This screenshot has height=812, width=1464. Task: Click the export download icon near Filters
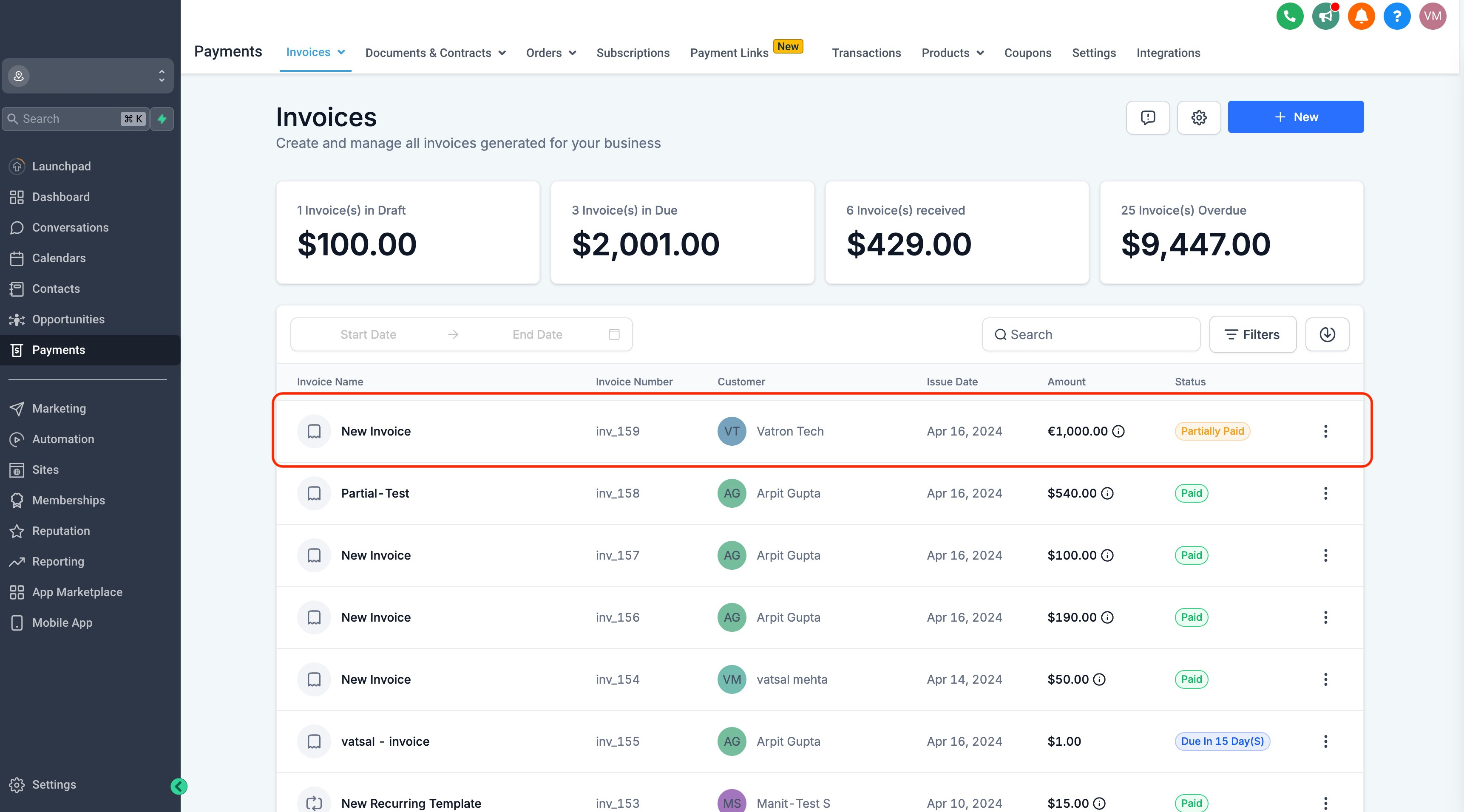1328,334
